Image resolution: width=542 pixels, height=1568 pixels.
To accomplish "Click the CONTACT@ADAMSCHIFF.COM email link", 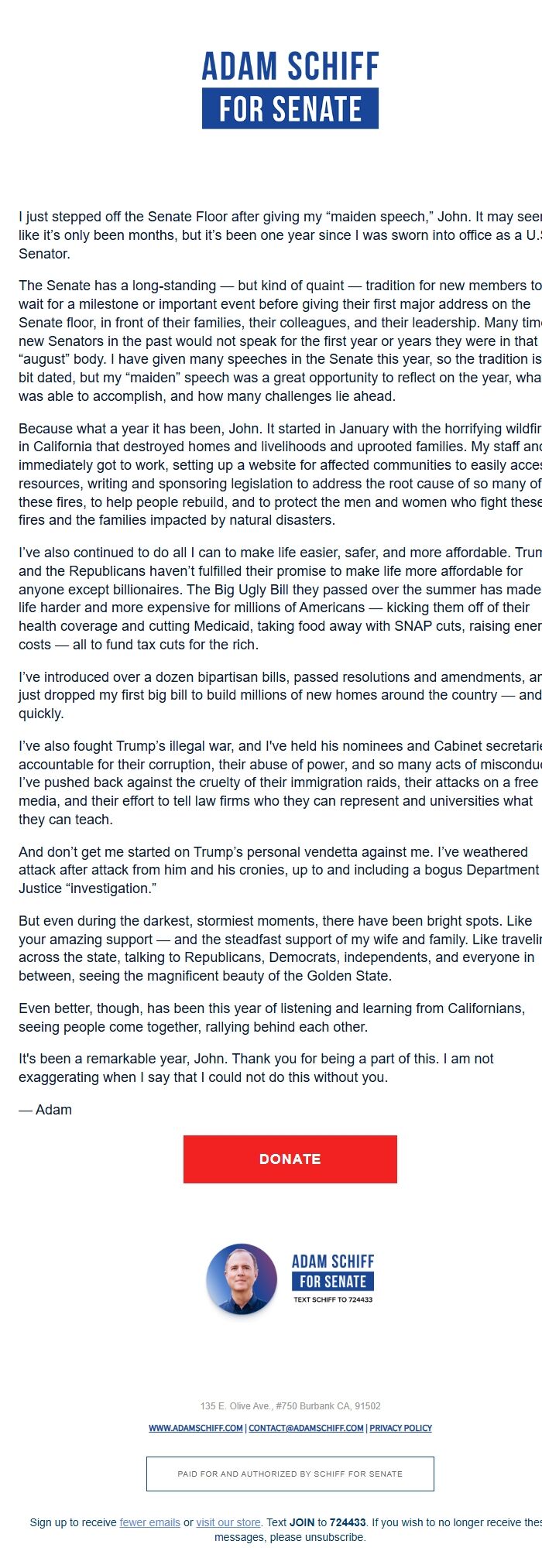I will point(306,1428).
